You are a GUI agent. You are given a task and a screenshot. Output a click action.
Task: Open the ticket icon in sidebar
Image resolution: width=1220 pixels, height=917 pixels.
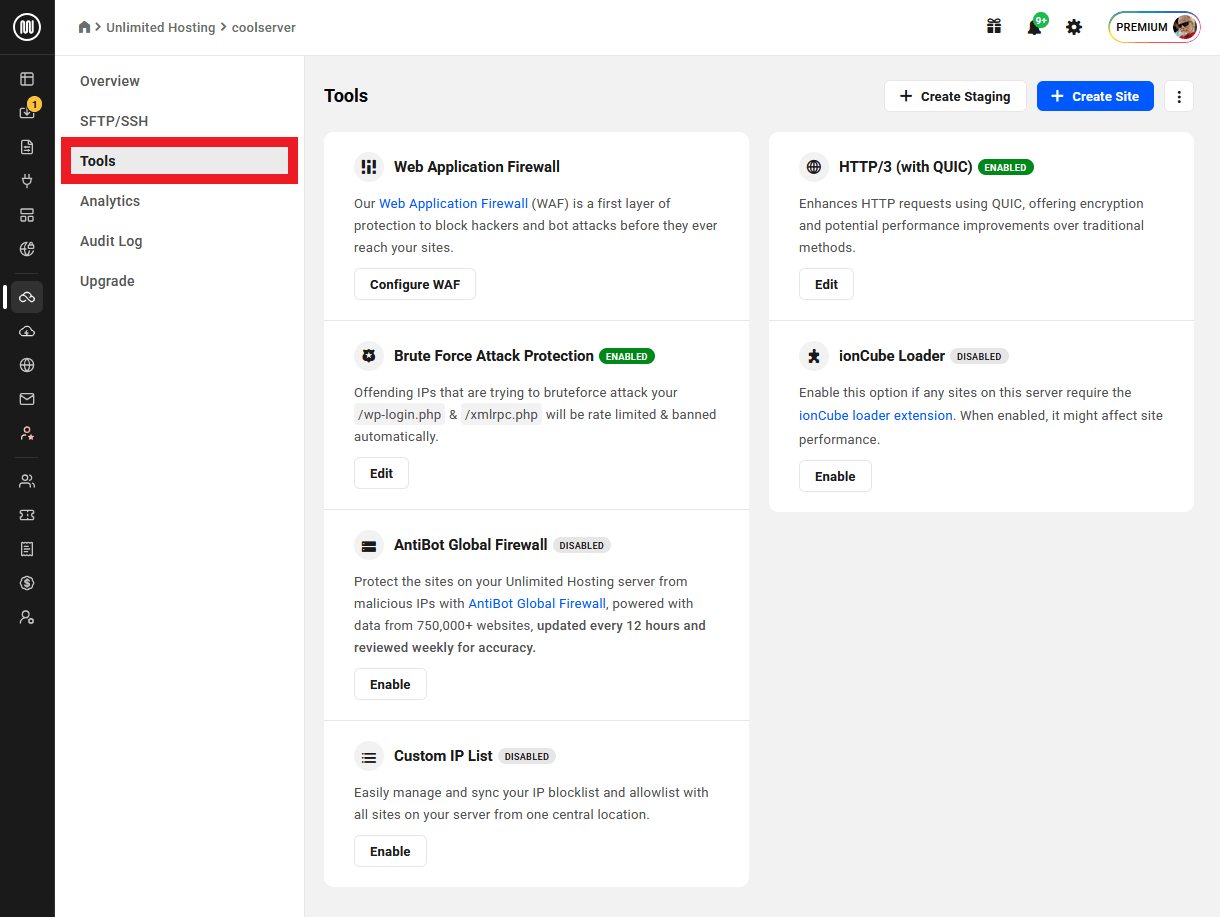click(x=27, y=515)
